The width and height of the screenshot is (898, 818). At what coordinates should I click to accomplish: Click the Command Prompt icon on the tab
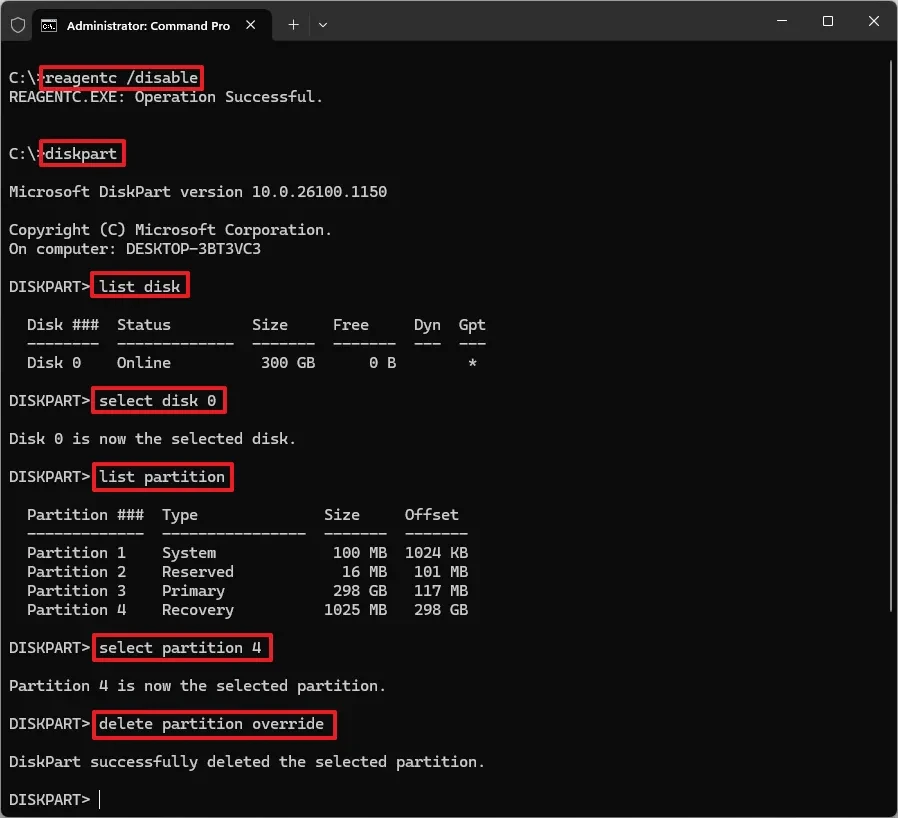(x=48, y=25)
